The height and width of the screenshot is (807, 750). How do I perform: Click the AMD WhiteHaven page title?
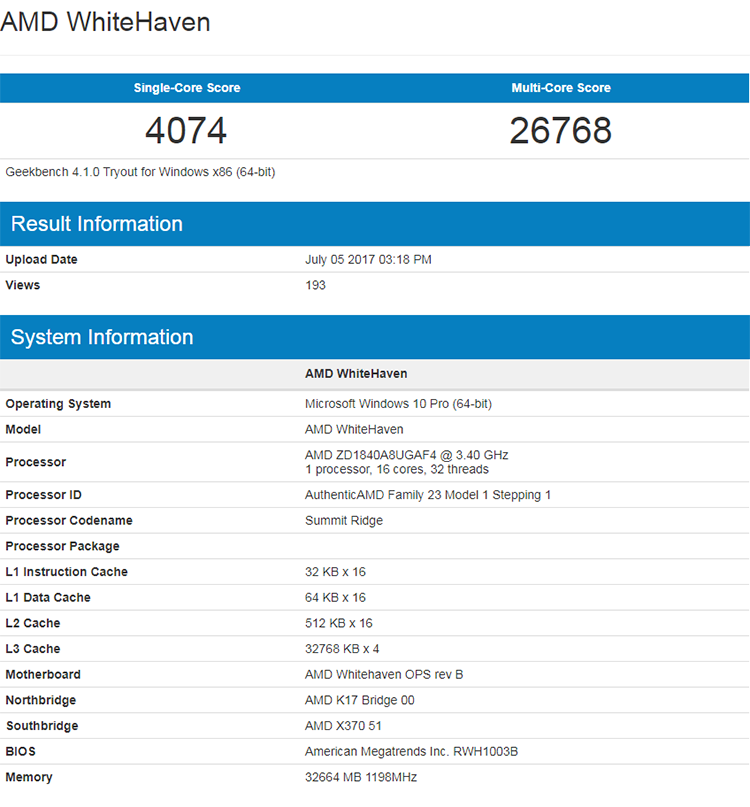[105, 22]
